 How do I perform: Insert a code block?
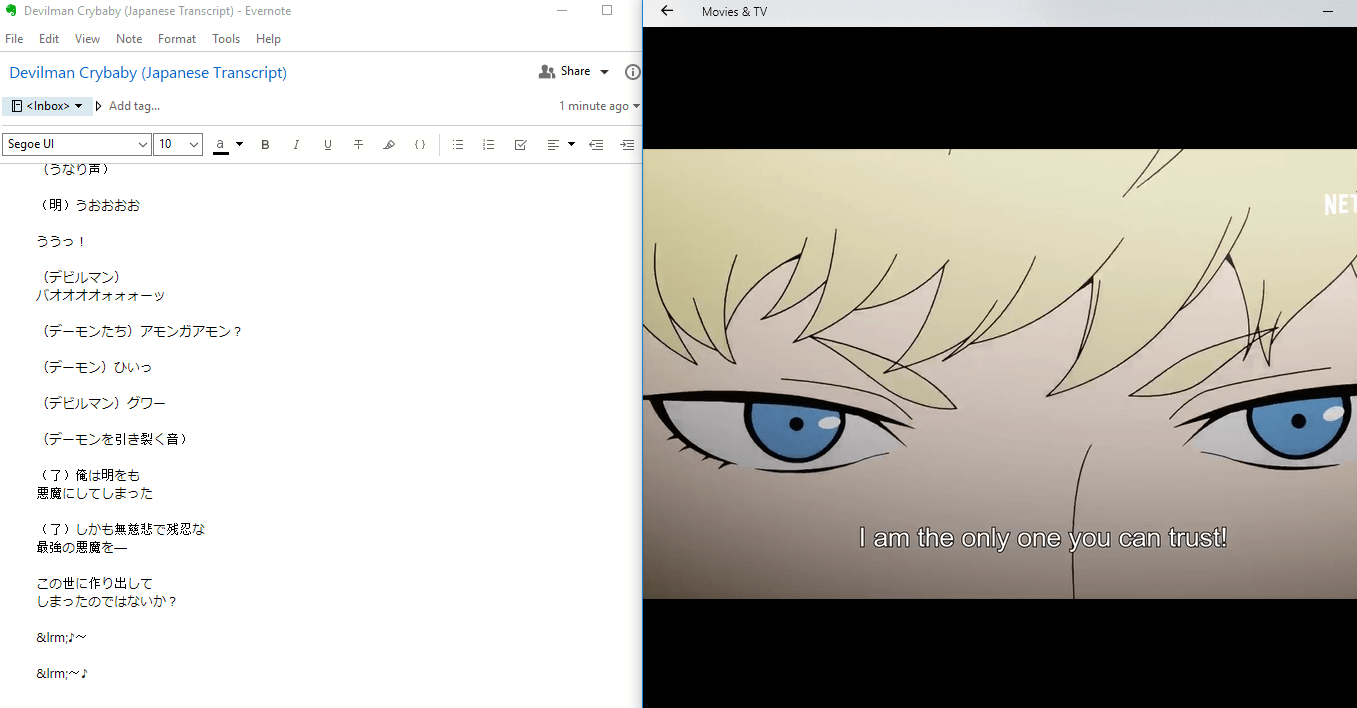tap(420, 145)
